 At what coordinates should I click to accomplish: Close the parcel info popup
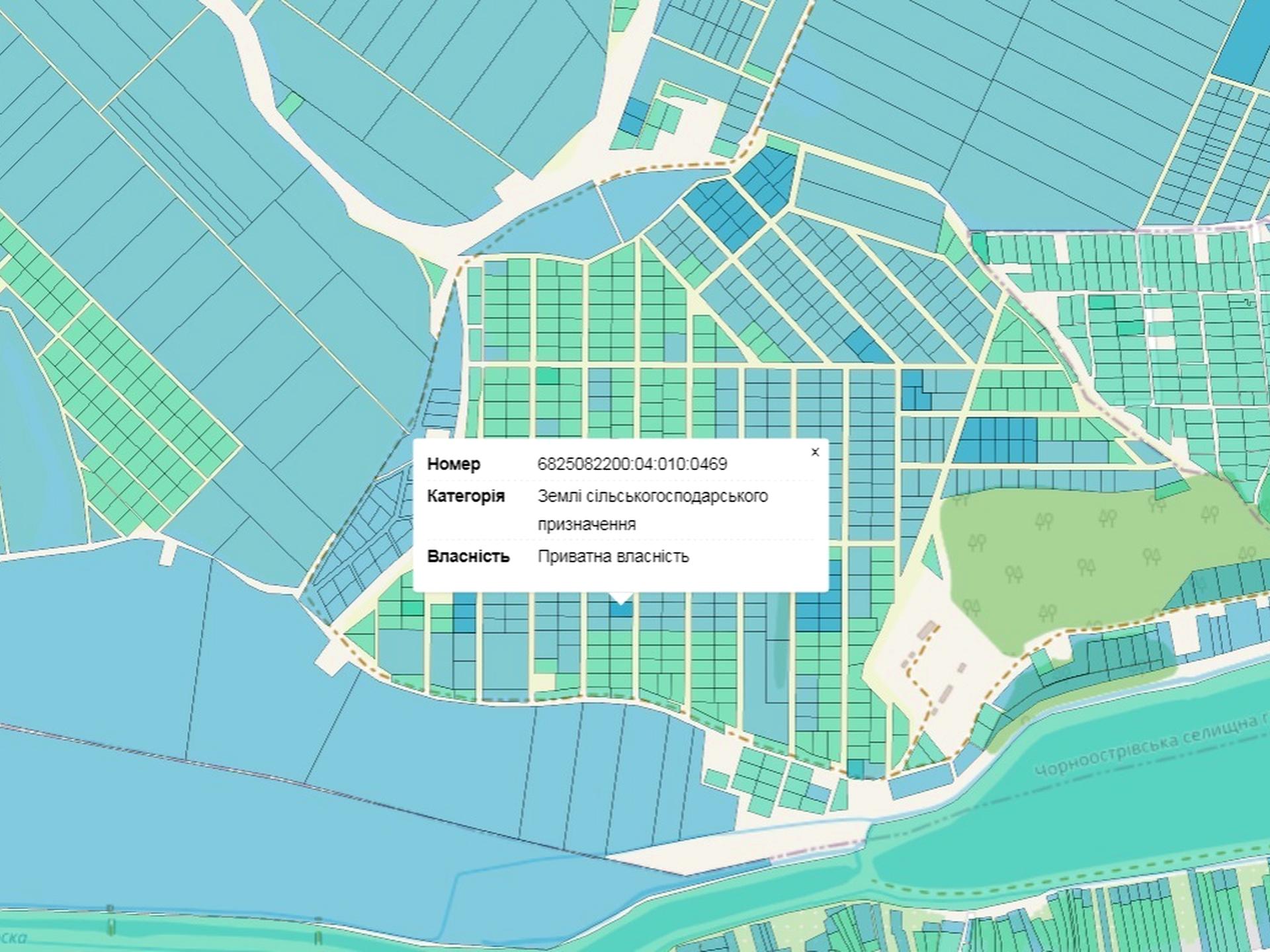[815, 452]
